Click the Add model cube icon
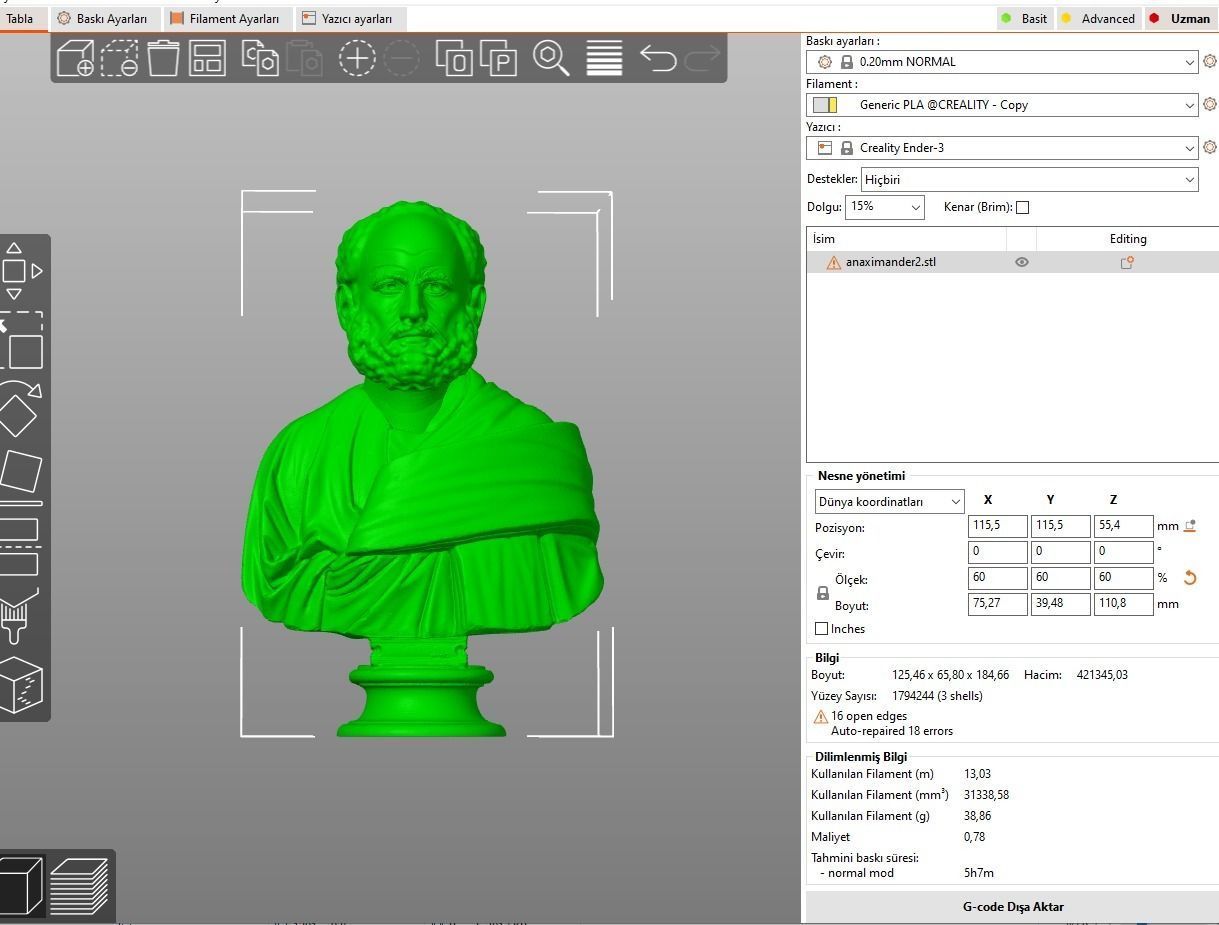The width and height of the screenshot is (1219, 925). click(75, 58)
